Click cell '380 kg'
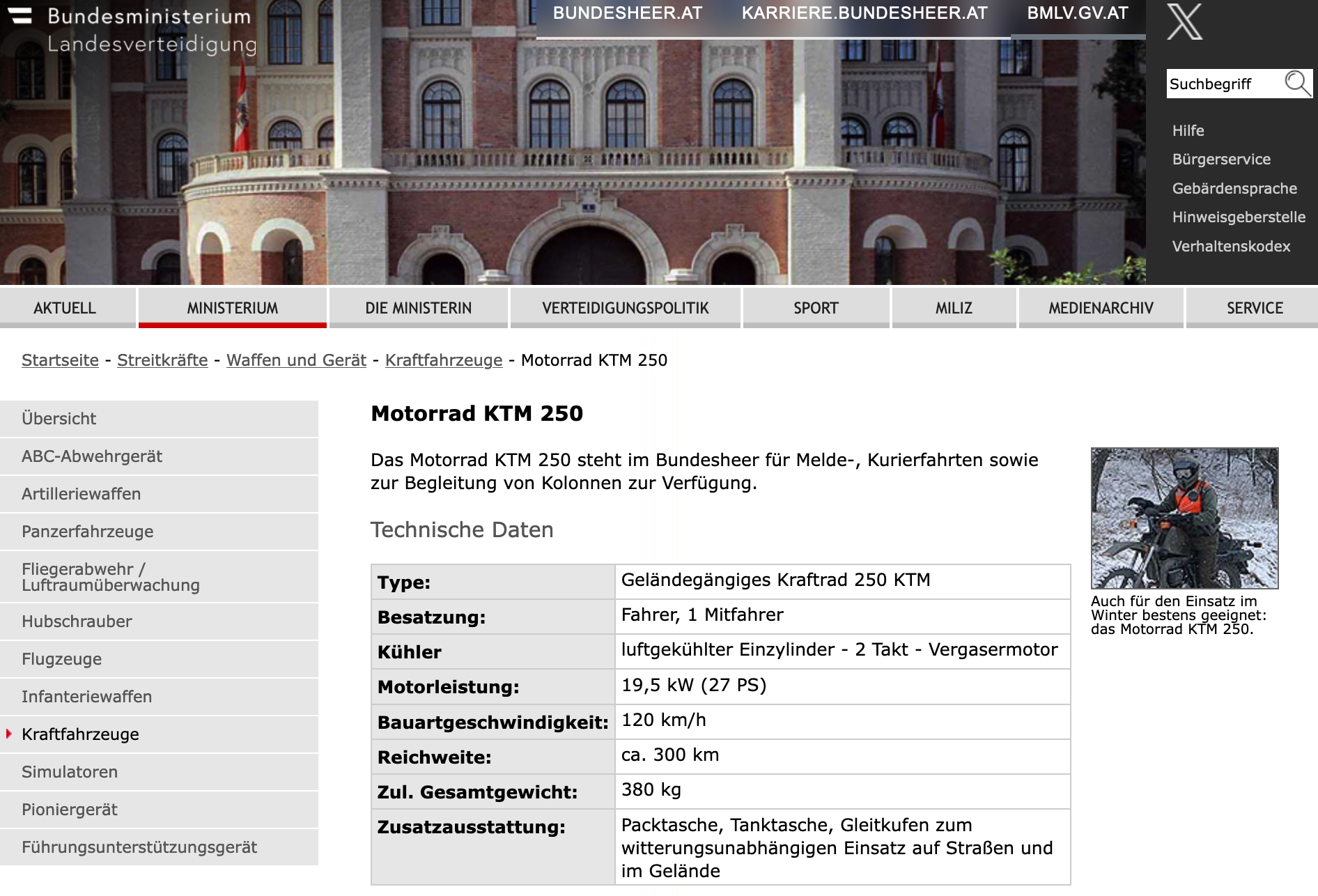1318x896 pixels. tap(842, 791)
